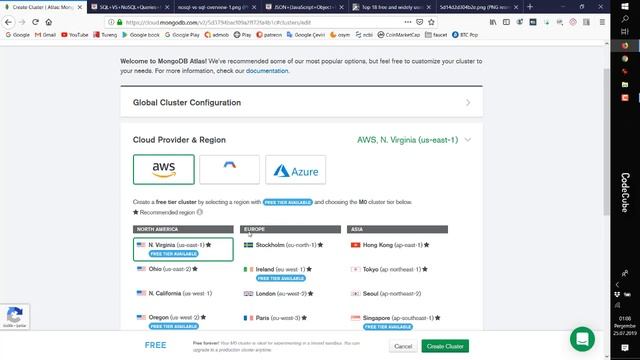
Task: Pick the Tokyo (ap-northeast-1) region
Action: pyautogui.click(x=389, y=269)
